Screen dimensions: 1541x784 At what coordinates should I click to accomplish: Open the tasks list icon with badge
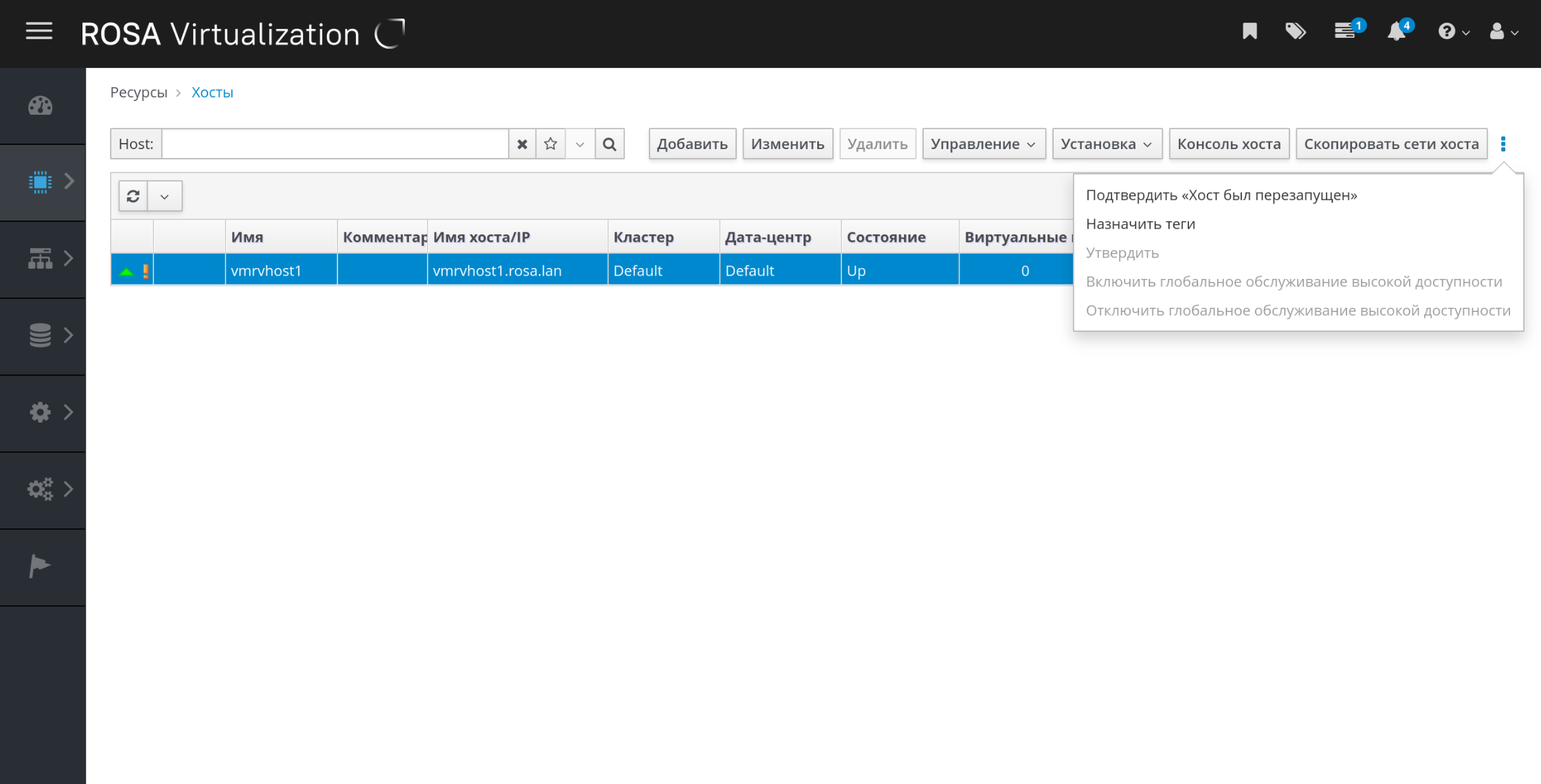[1345, 32]
